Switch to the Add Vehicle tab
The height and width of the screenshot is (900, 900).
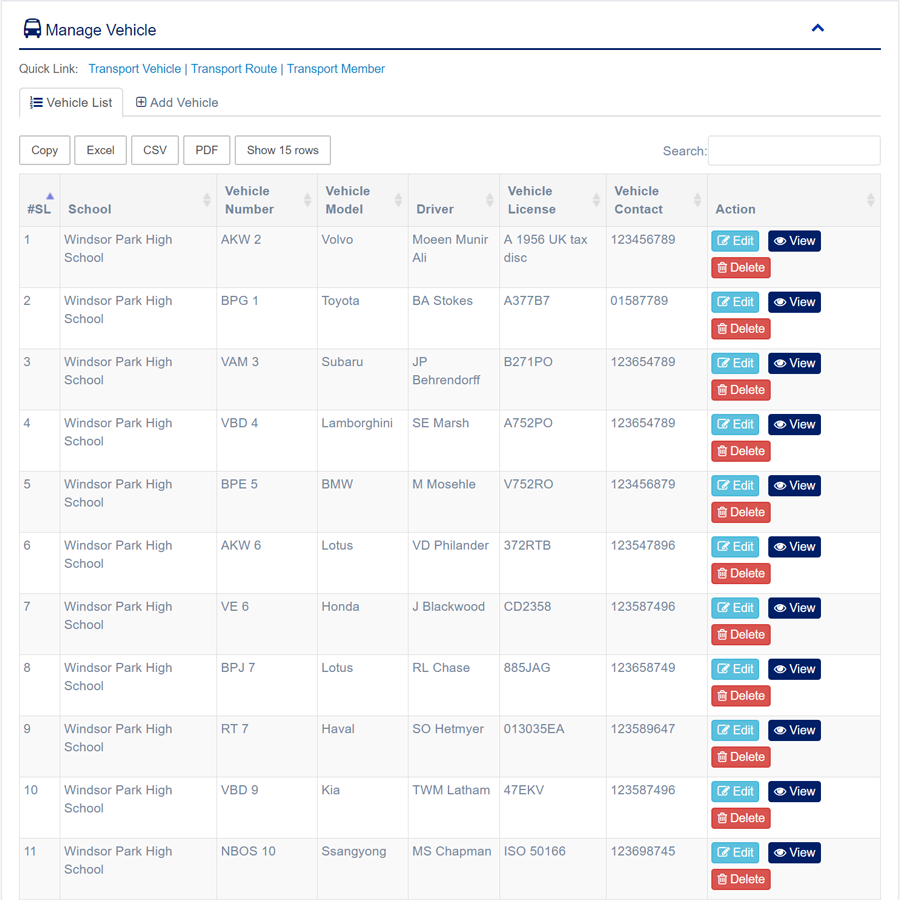(x=177, y=102)
